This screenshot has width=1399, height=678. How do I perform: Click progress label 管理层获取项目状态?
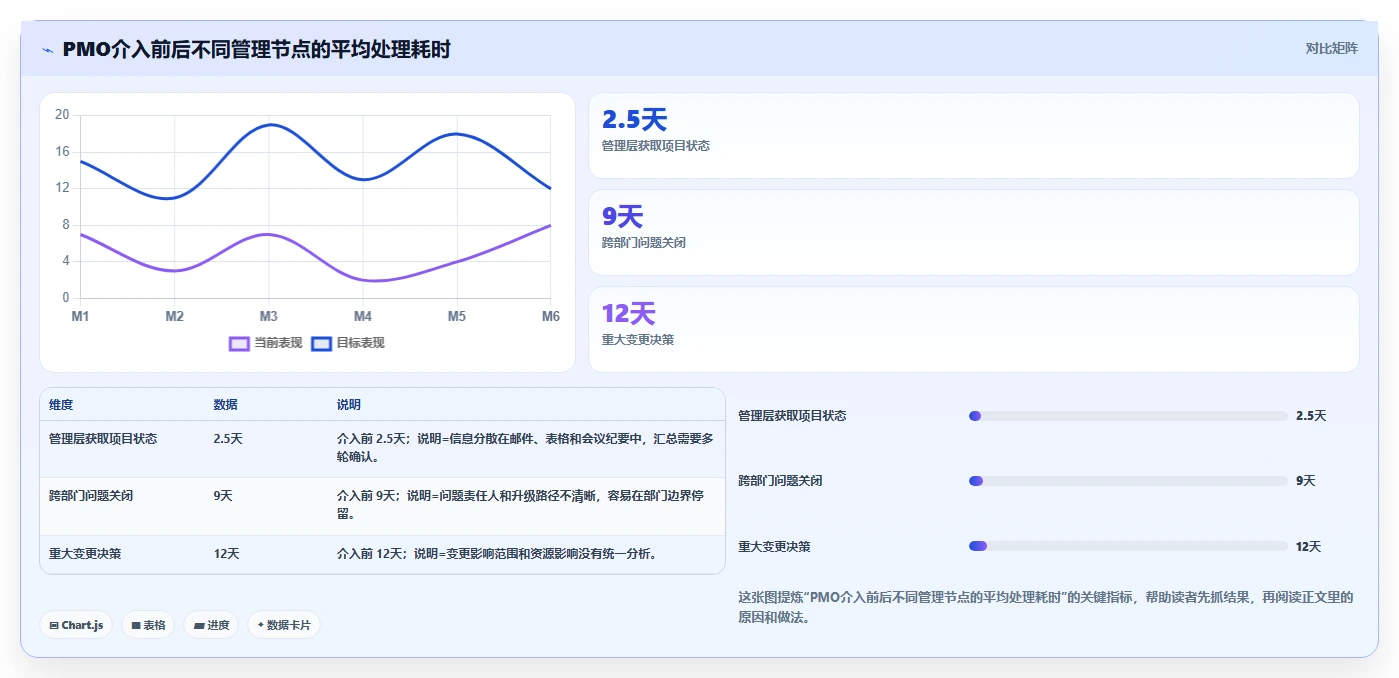coord(792,416)
